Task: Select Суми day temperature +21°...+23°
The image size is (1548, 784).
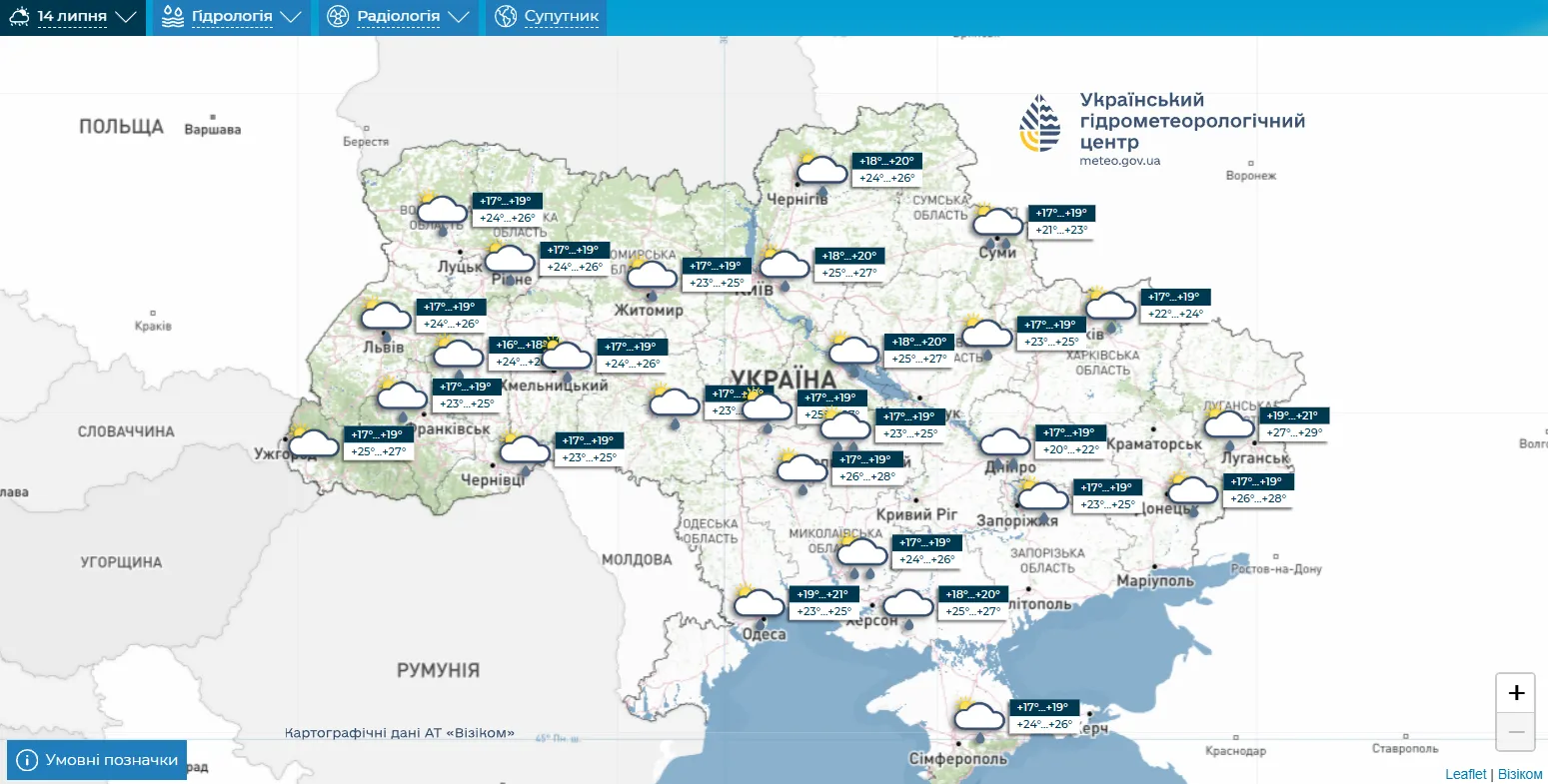Action: (1061, 230)
